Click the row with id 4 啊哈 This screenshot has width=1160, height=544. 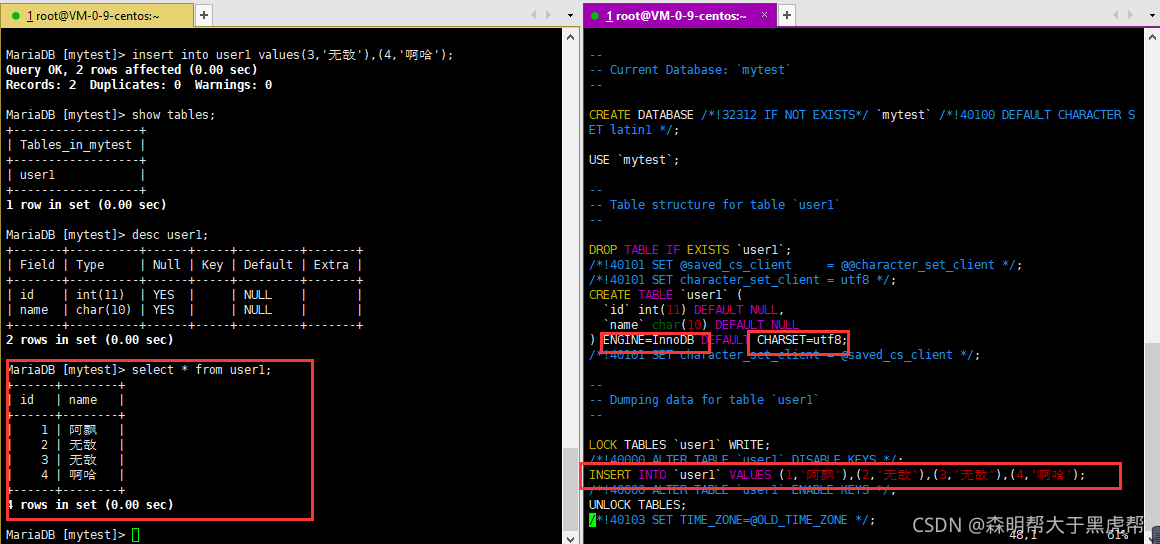click(x=66, y=475)
